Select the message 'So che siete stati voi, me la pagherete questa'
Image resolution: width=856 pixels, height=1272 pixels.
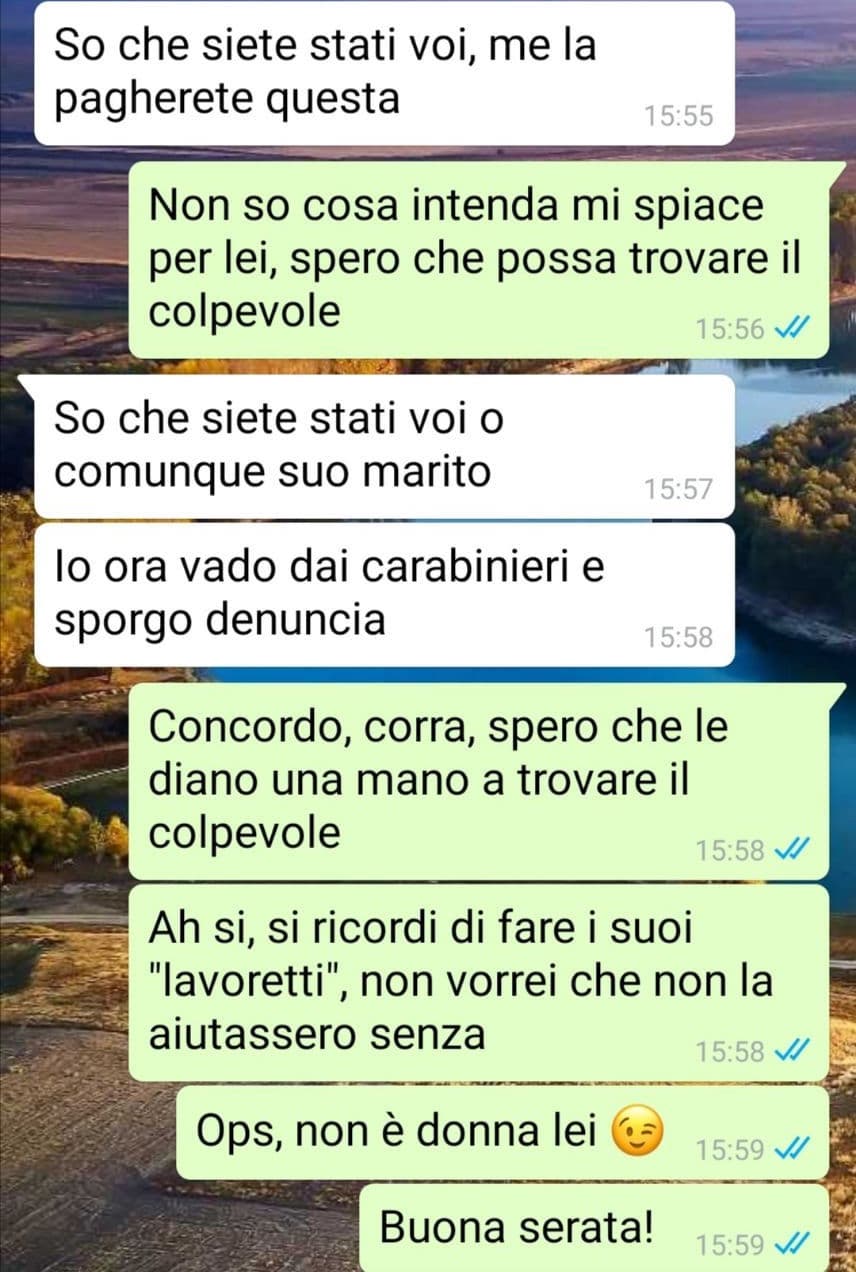[x=384, y=73]
